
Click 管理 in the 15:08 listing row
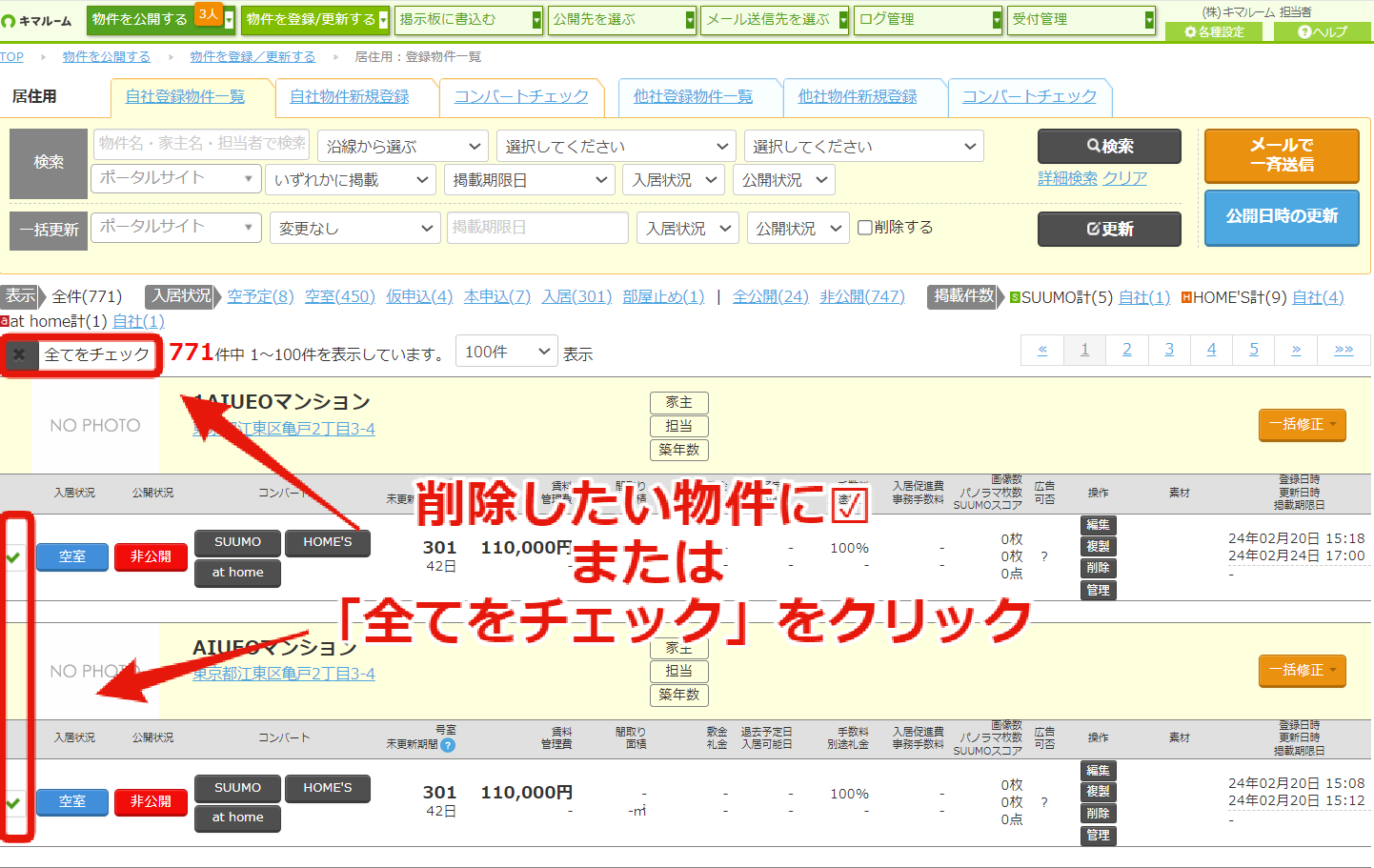pos(1098,835)
